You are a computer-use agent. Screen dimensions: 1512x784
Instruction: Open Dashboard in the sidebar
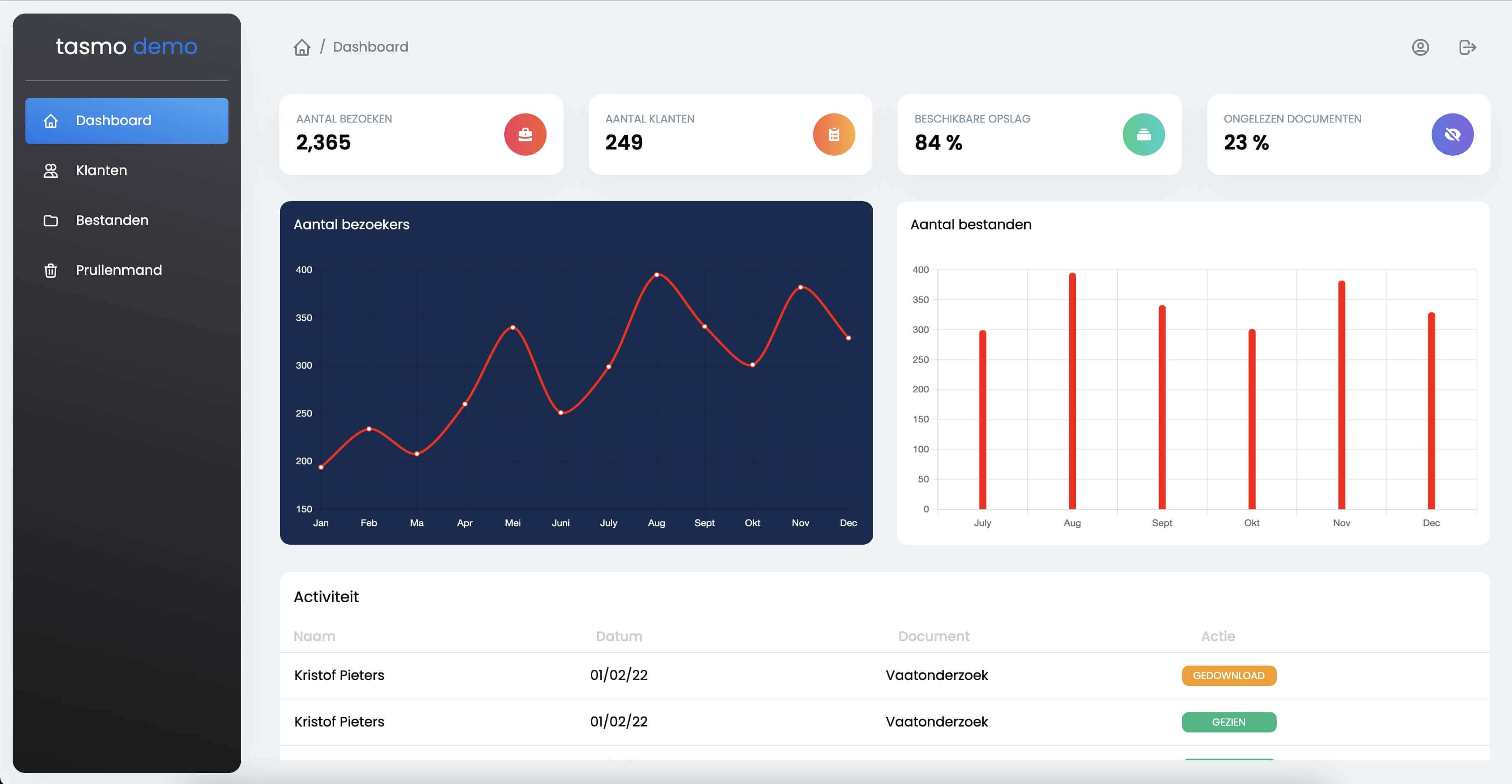(x=127, y=121)
